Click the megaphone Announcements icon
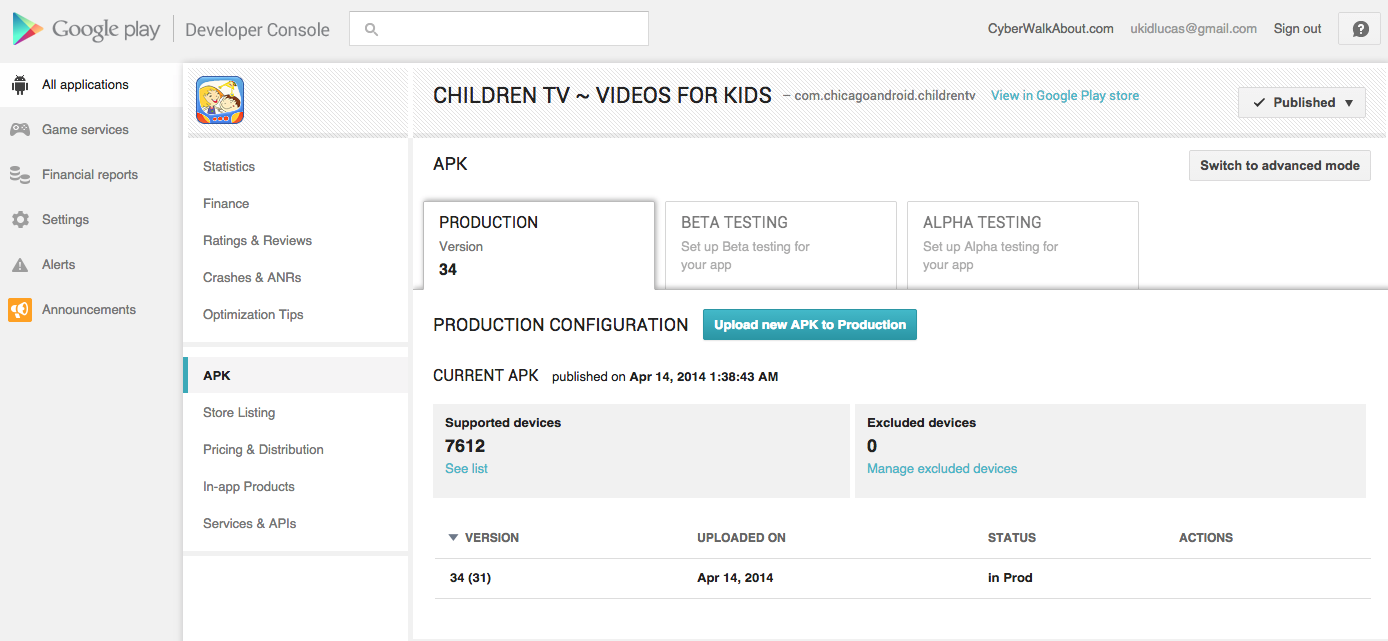 (20, 310)
